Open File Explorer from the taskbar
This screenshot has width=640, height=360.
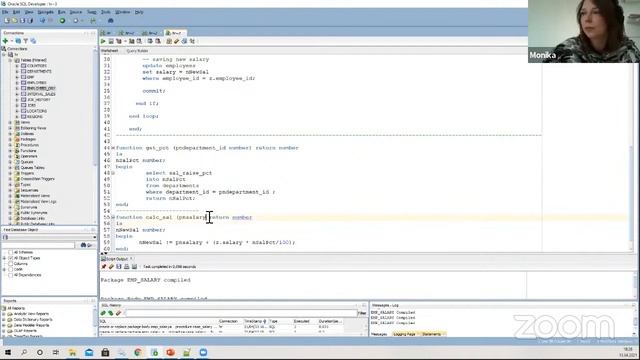click(x=72, y=352)
